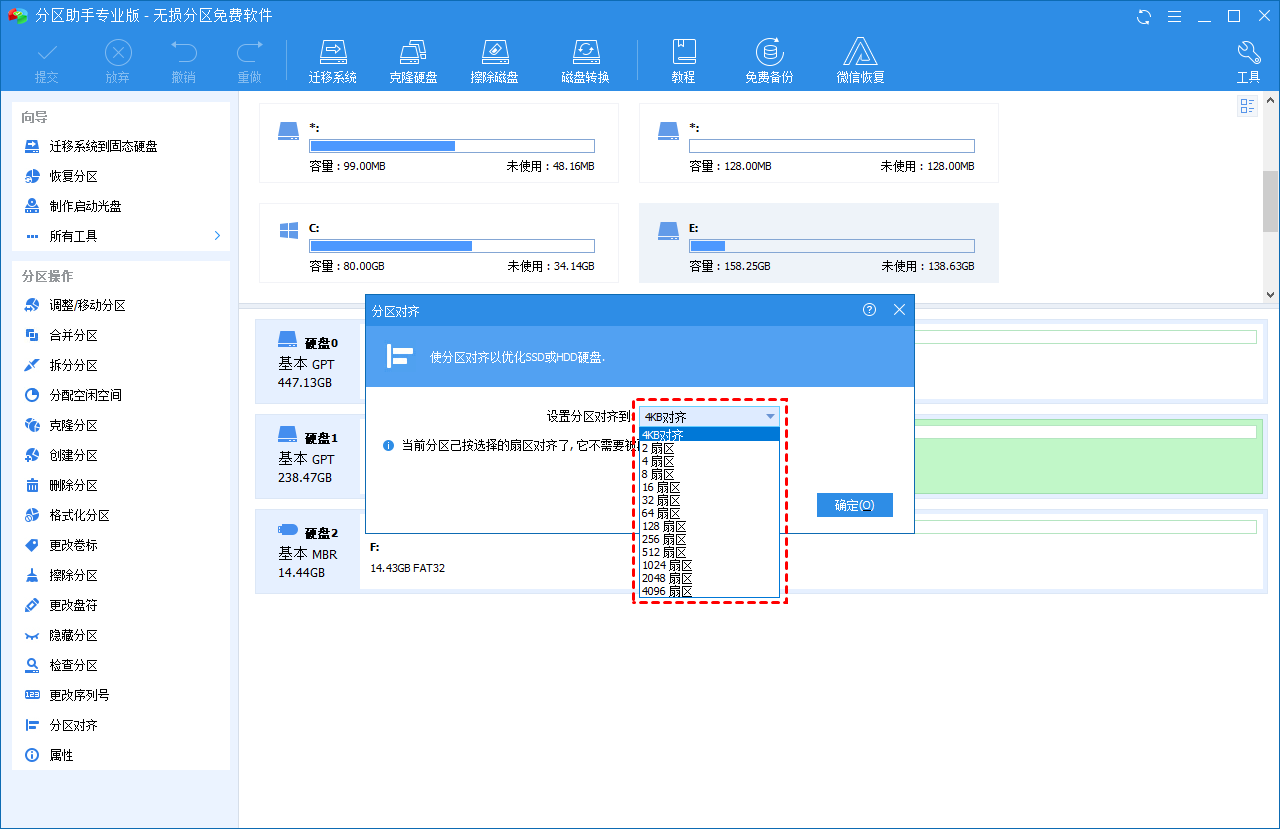Collapse the 4KB对齐 alignment combo box

(x=709, y=416)
